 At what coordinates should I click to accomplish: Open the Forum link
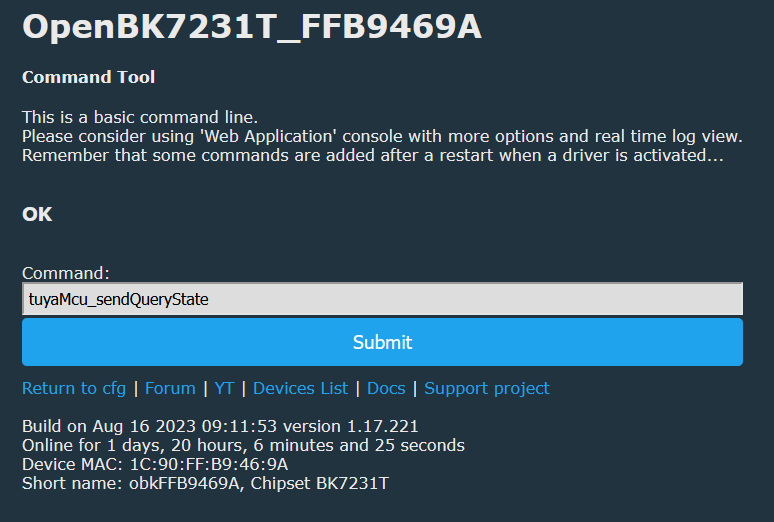(170, 388)
